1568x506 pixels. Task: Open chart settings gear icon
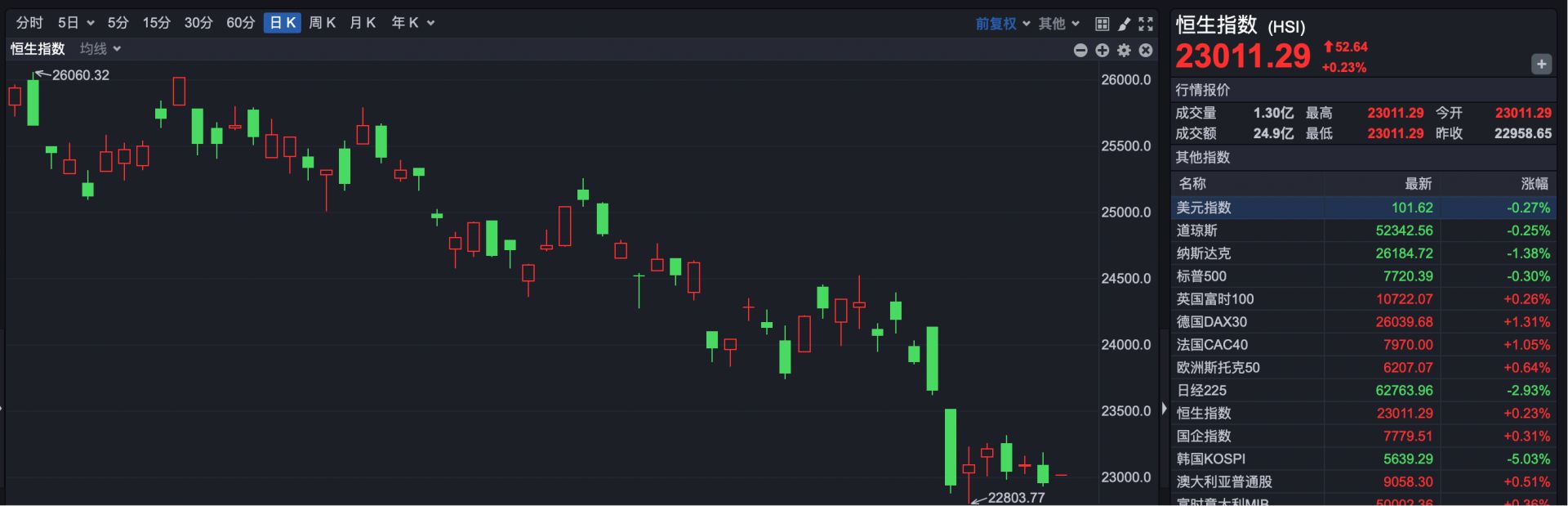click(x=1125, y=51)
